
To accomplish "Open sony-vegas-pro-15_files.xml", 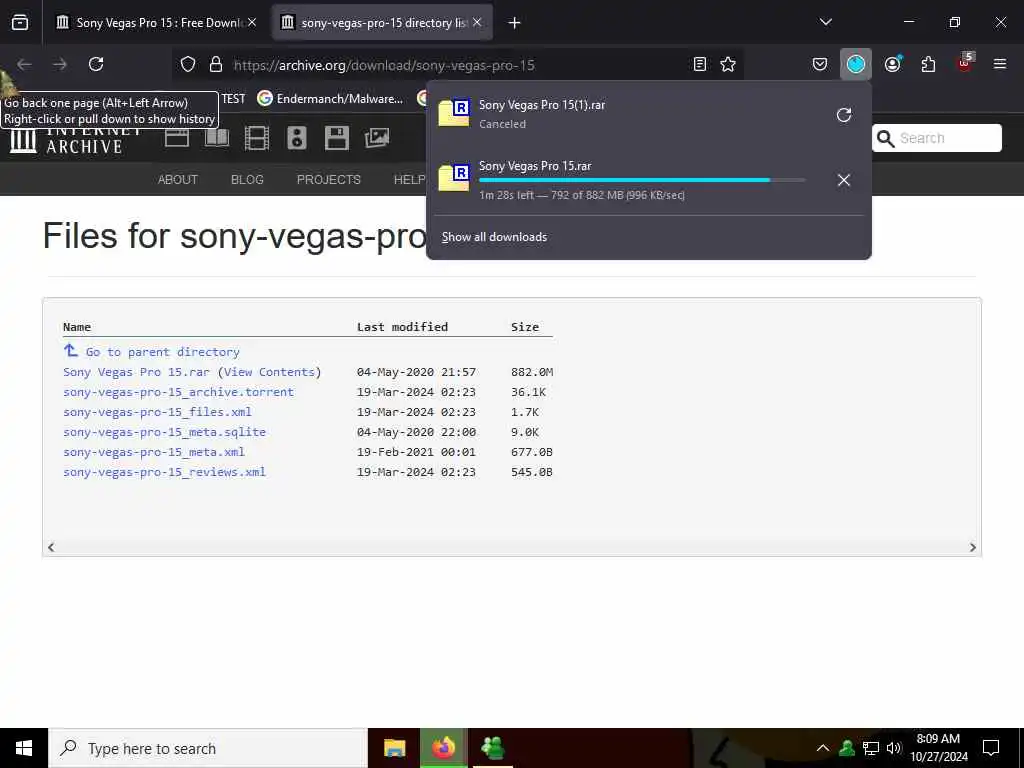I will point(157,412).
